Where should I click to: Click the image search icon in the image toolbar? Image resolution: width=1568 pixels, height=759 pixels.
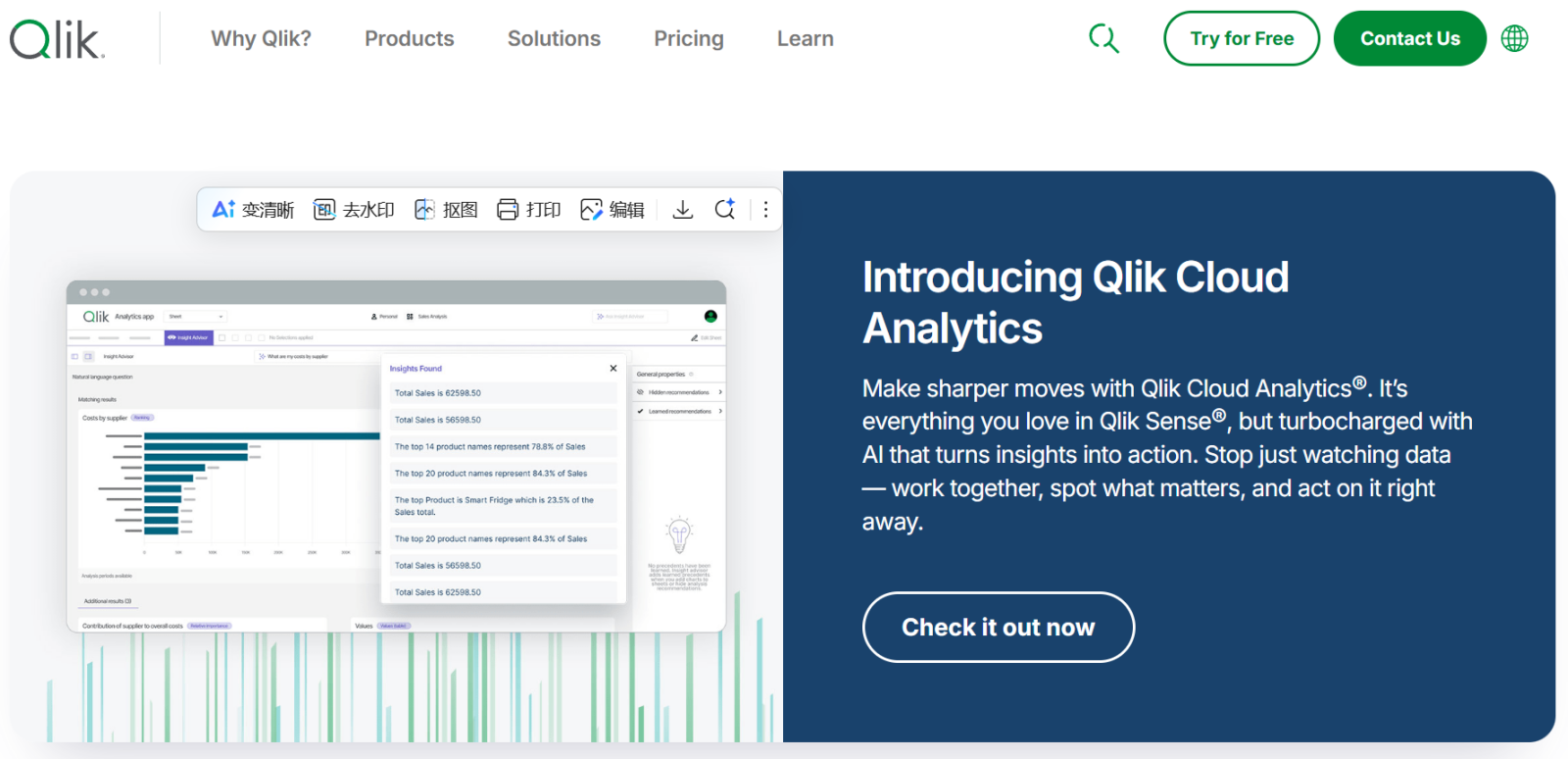[724, 210]
